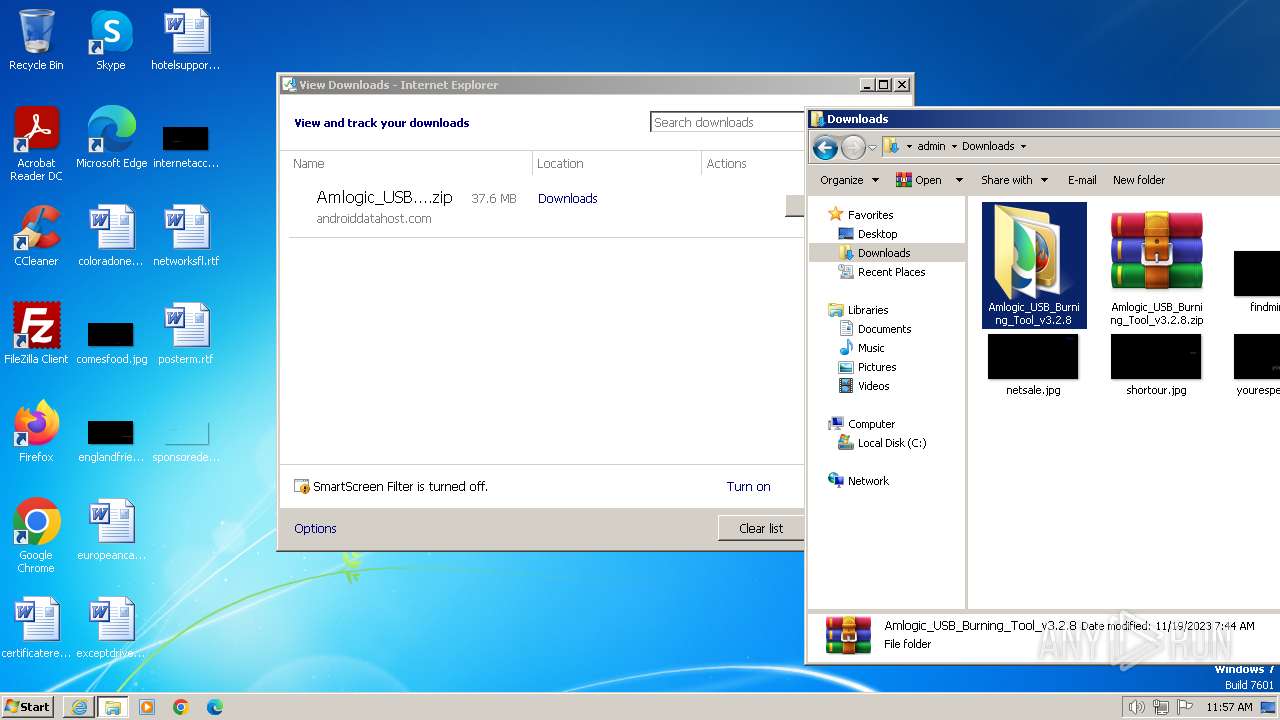The height and width of the screenshot is (720, 1280).
Task: Open the Recycle Bin desktop icon
Action: (36, 40)
